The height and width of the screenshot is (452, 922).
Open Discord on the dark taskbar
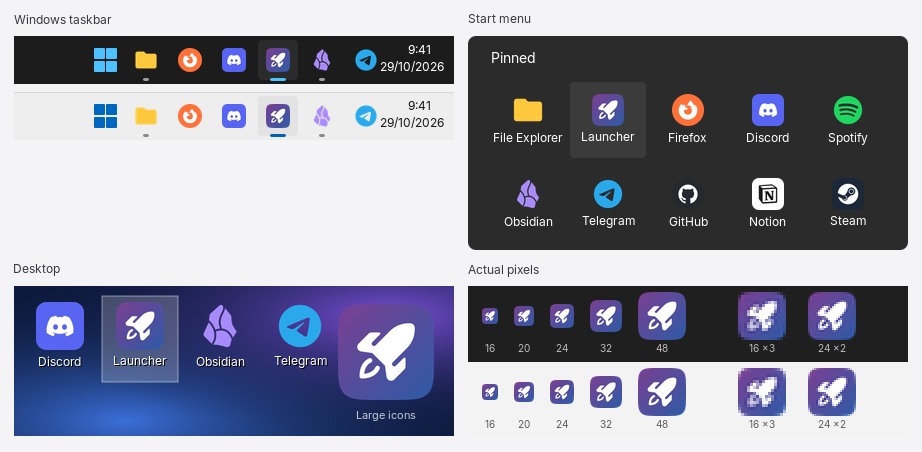click(234, 60)
